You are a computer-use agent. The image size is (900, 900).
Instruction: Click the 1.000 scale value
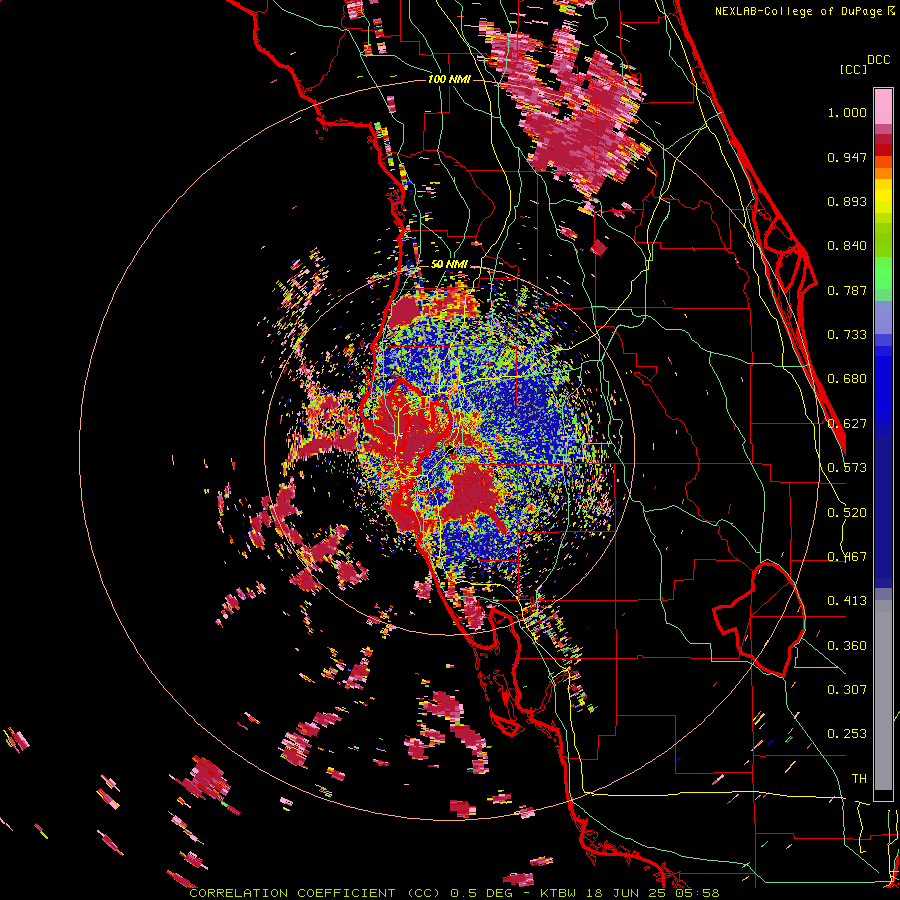tap(847, 112)
